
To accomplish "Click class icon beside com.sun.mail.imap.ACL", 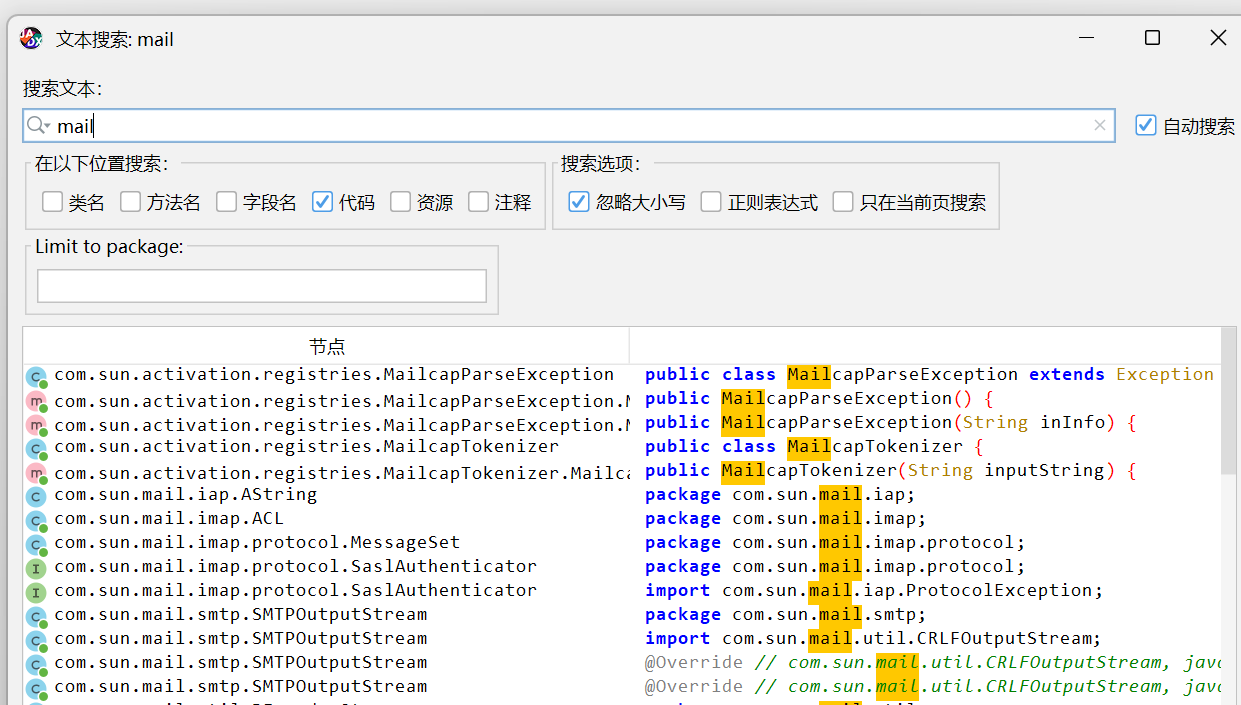I will [x=36, y=521].
